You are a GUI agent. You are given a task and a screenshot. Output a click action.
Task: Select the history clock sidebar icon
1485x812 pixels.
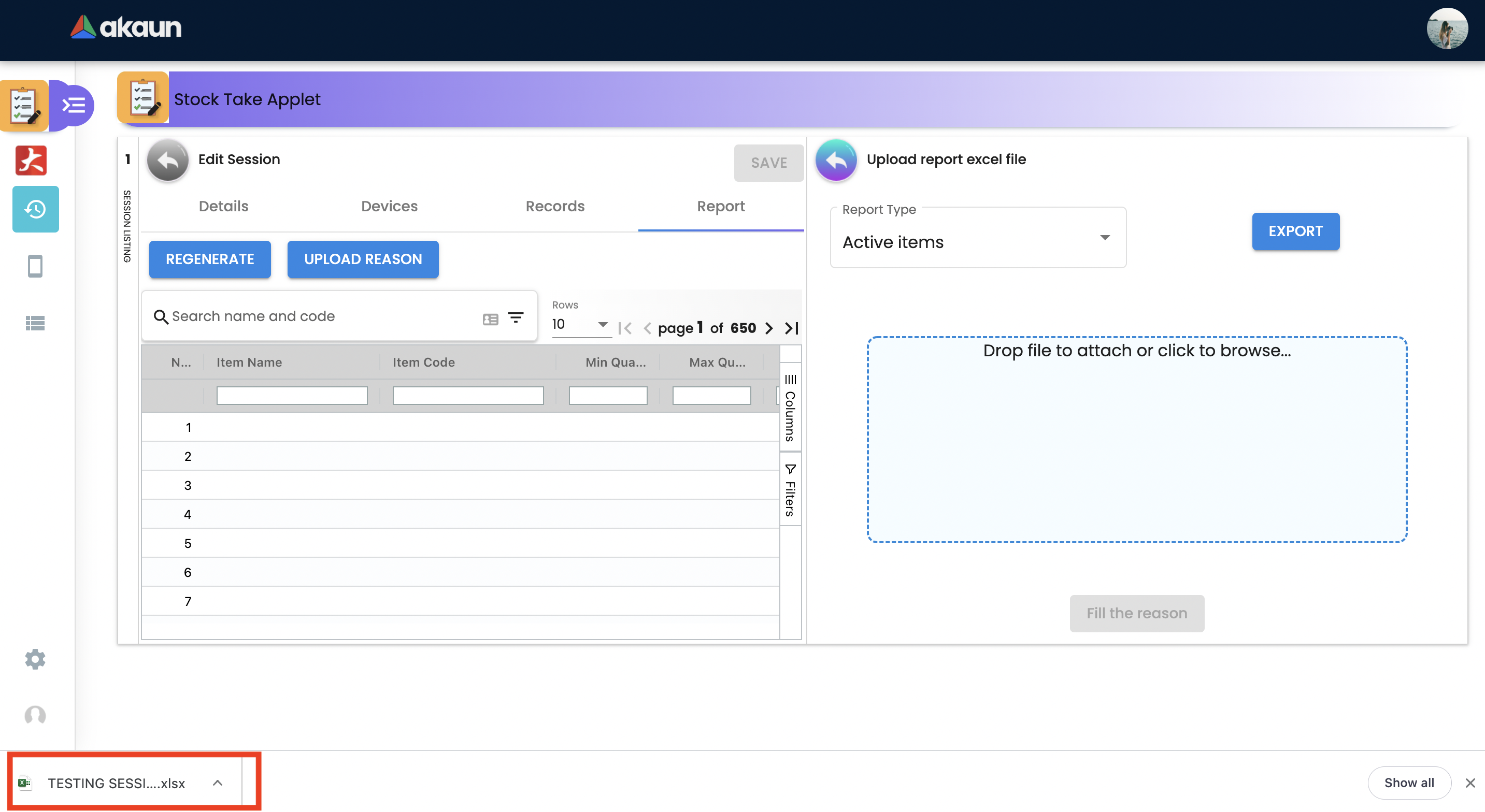click(x=35, y=209)
